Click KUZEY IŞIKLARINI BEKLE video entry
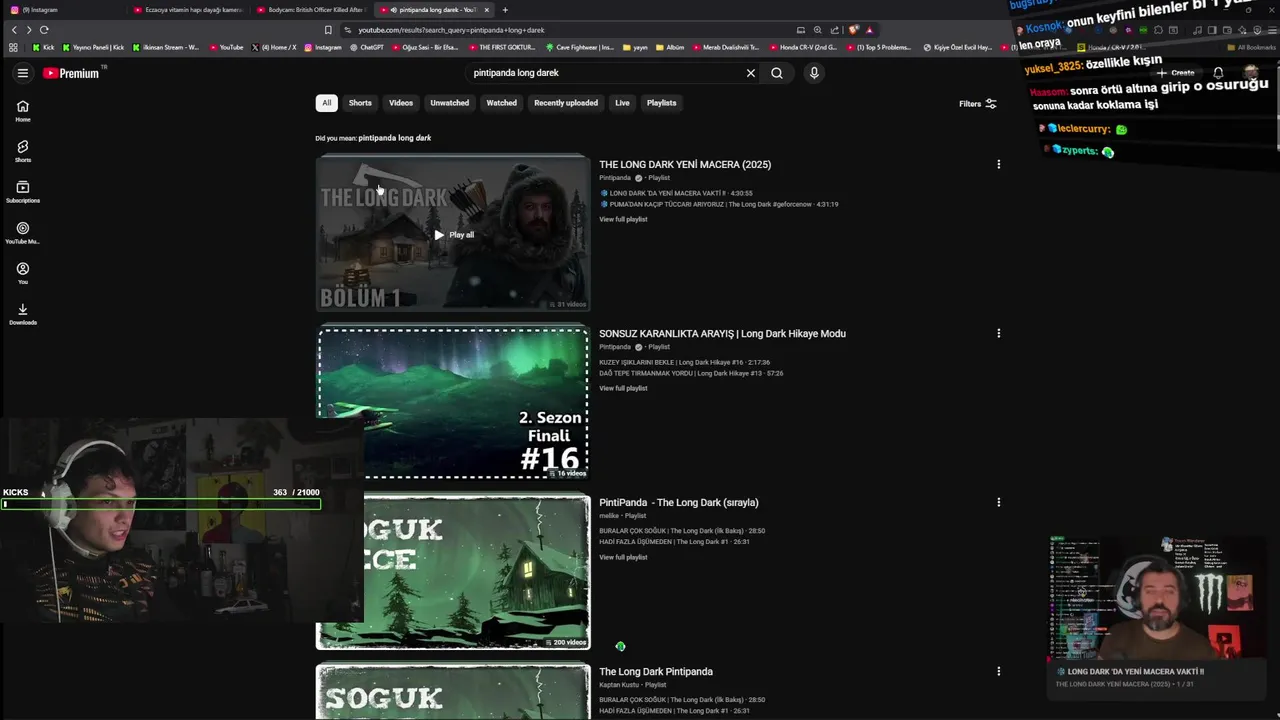Image resolution: width=1280 pixels, height=720 pixels. click(685, 362)
